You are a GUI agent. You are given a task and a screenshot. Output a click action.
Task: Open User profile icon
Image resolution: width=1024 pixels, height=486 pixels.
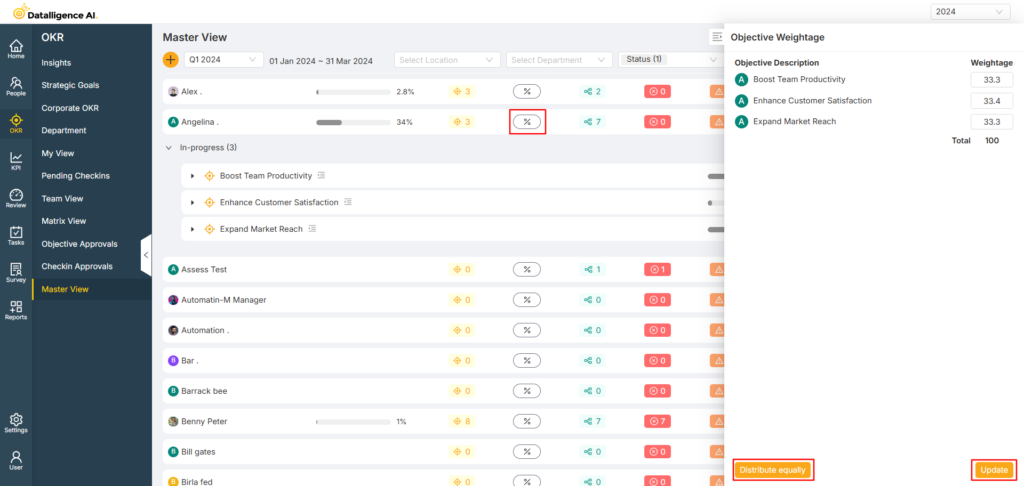tap(16, 460)
